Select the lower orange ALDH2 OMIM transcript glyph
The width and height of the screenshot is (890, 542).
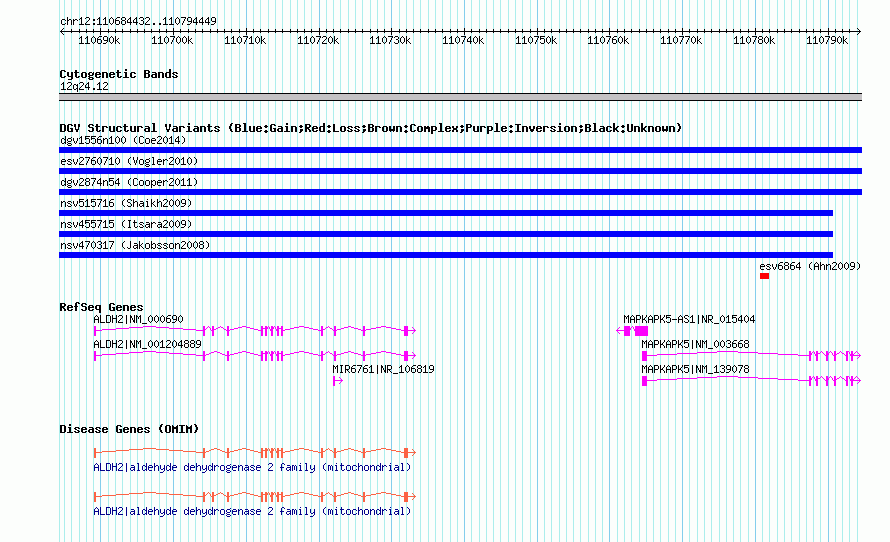pyautogui.click(x=255, y=497)
